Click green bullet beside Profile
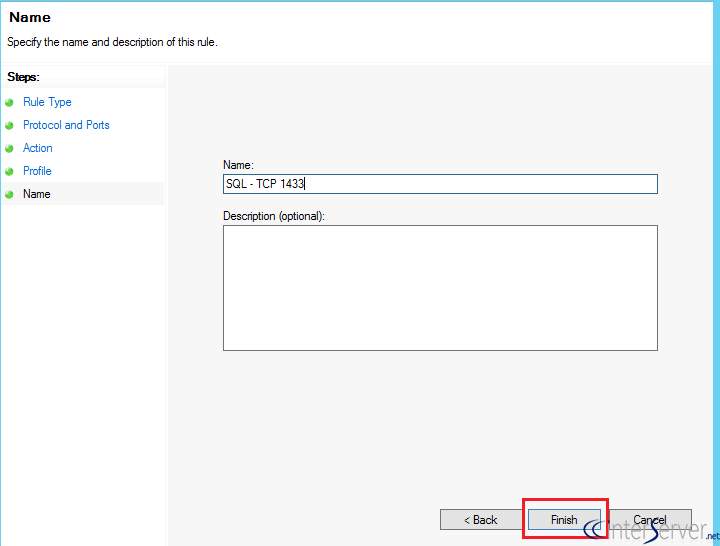Viewport: 720px width, 546px height. coord(9,171)
